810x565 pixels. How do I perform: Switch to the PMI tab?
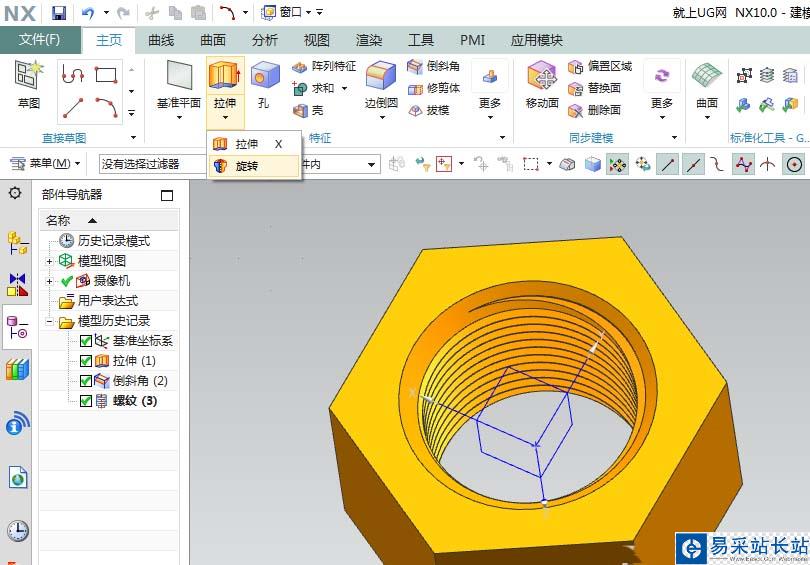tap(472, 40)
